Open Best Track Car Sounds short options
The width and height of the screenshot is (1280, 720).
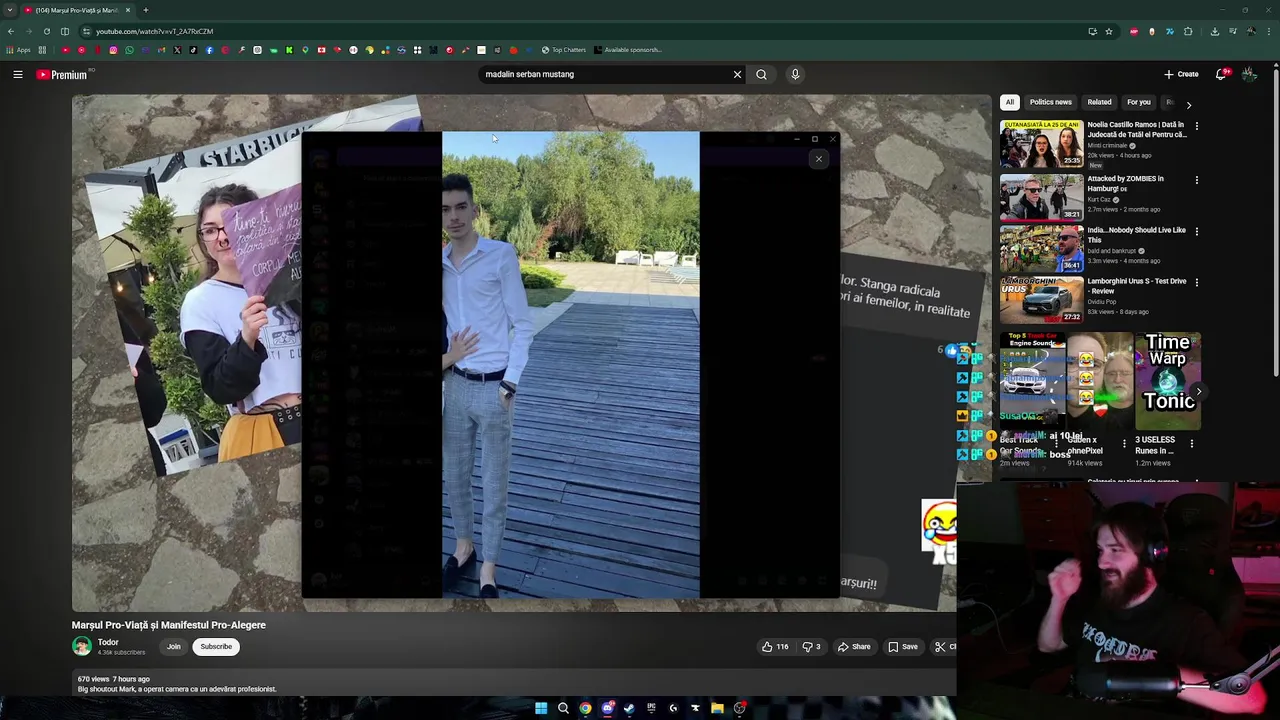[1056, 443]
